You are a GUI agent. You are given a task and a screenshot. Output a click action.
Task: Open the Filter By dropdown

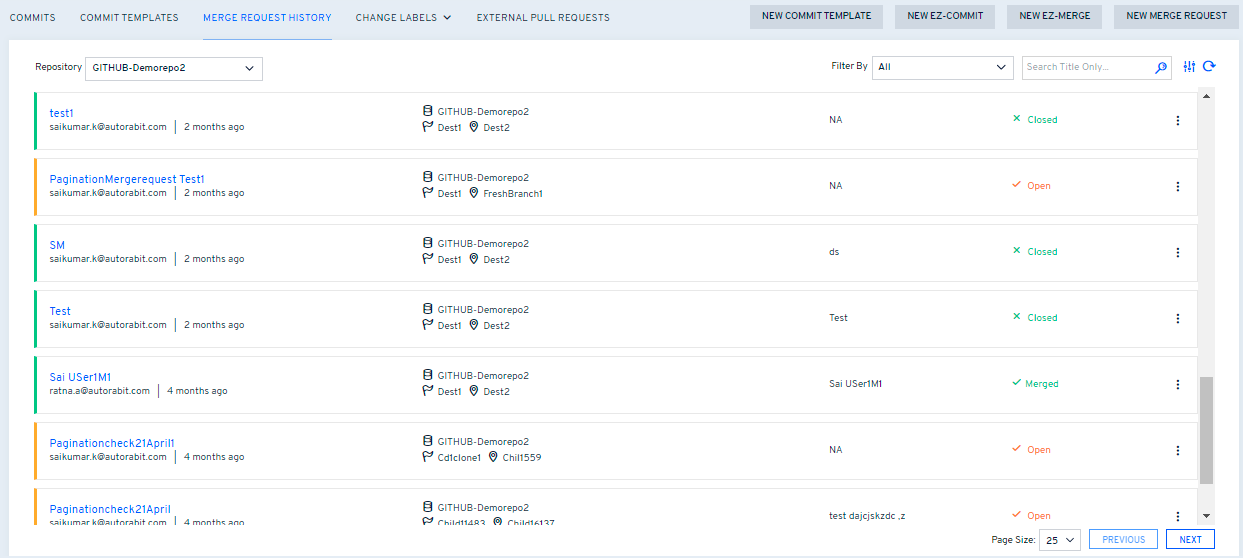coord(943,68)
